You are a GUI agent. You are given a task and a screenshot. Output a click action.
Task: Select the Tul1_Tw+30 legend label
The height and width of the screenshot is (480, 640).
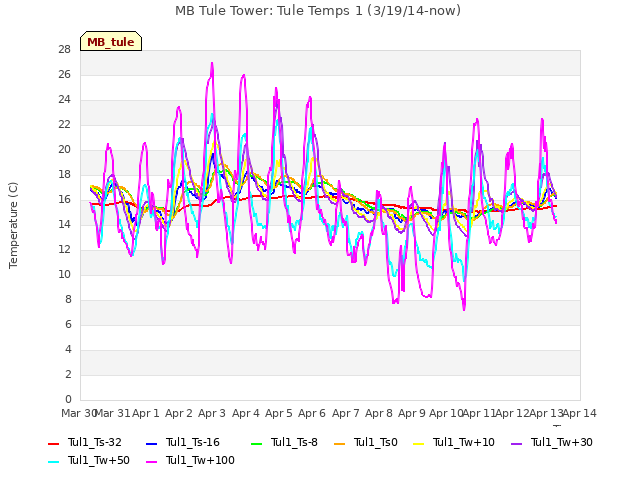(562, 442)
